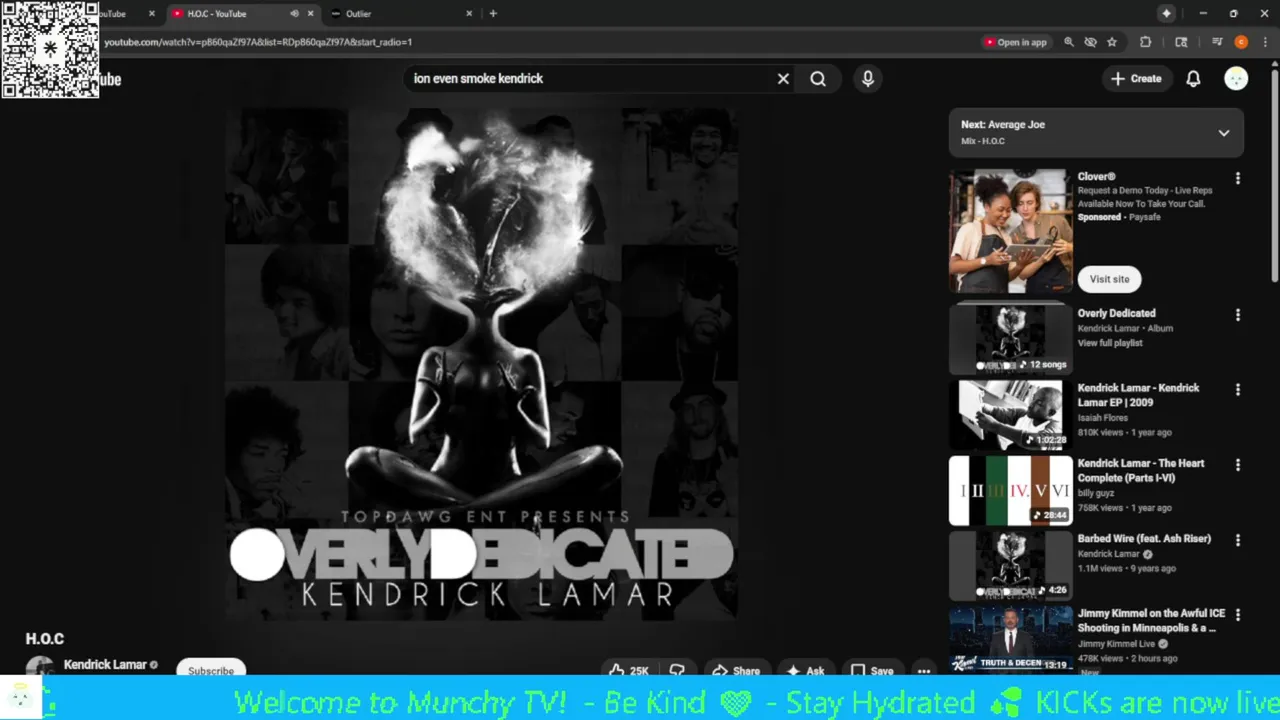Click the Kendrick Lamar channel avatar
The height and width of the screenshot is (720, 1280).
39,667
